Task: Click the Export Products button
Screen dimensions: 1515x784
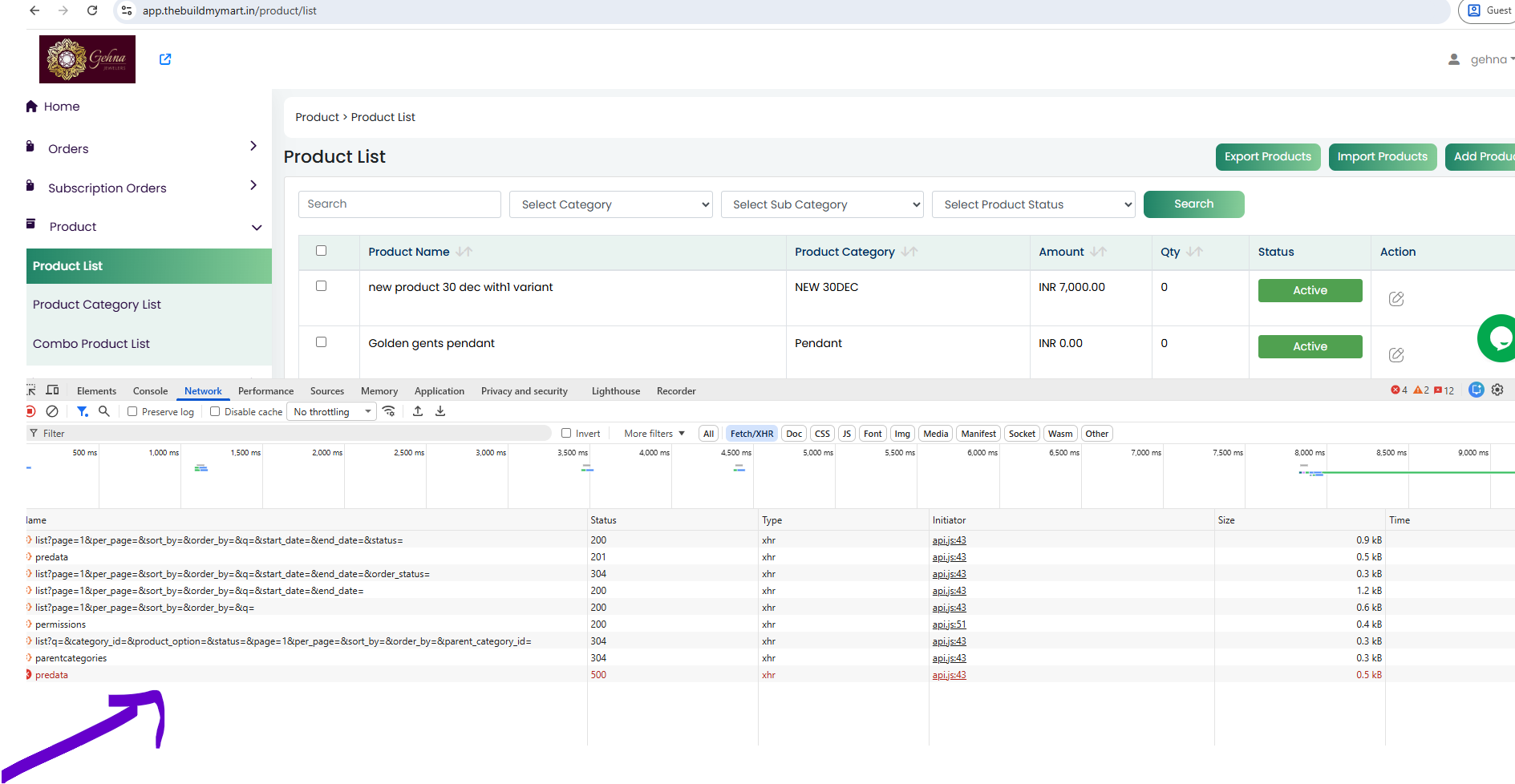Action: click(x=1267, y=157)
